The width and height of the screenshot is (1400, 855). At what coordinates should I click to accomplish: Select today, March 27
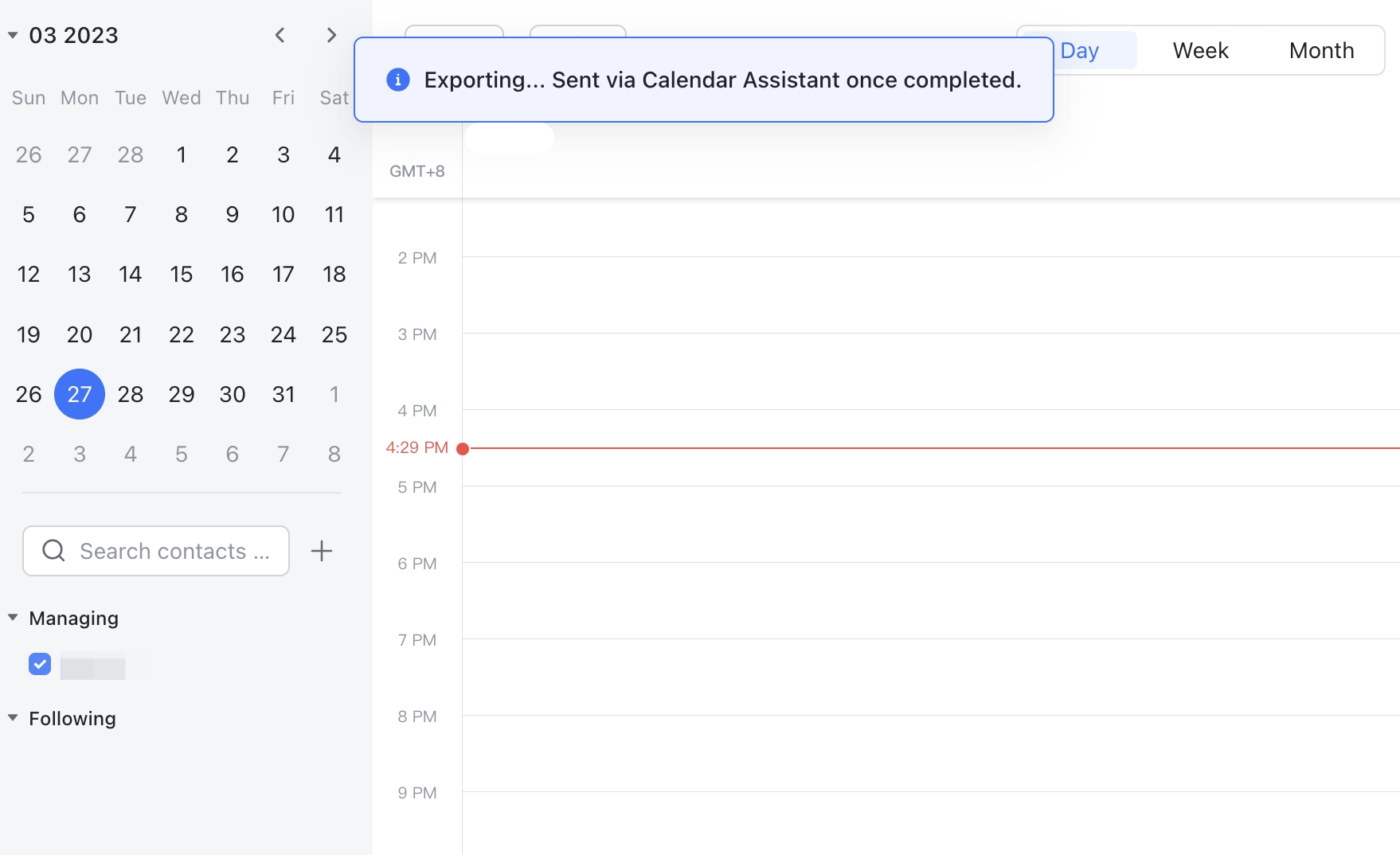point(79,393)
